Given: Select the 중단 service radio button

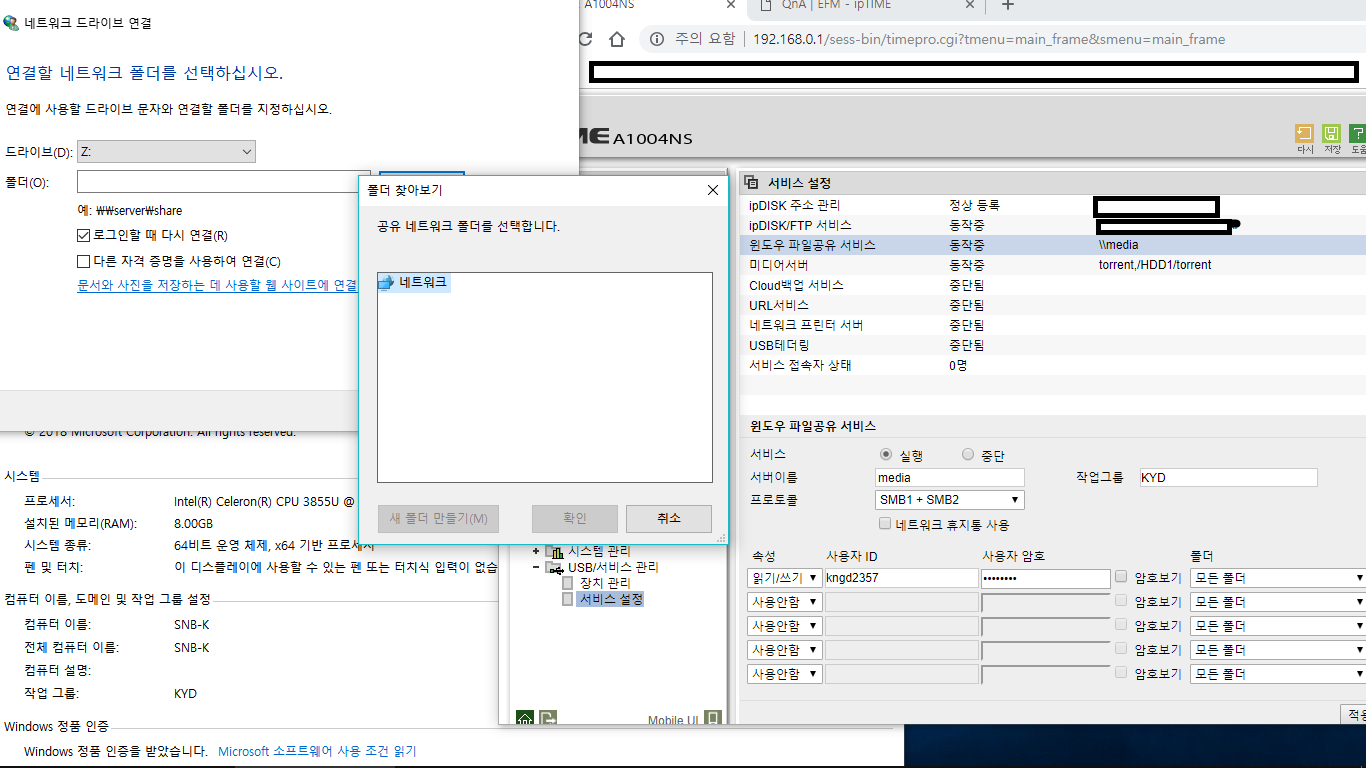Looking at the screenshot, I should point(967,455).
